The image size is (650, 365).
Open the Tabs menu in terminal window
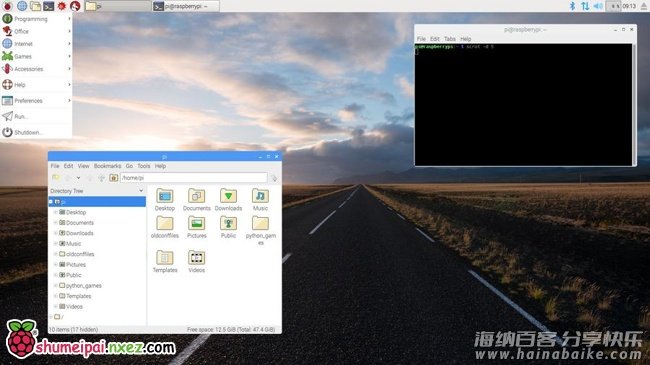(x=450, y=39)
